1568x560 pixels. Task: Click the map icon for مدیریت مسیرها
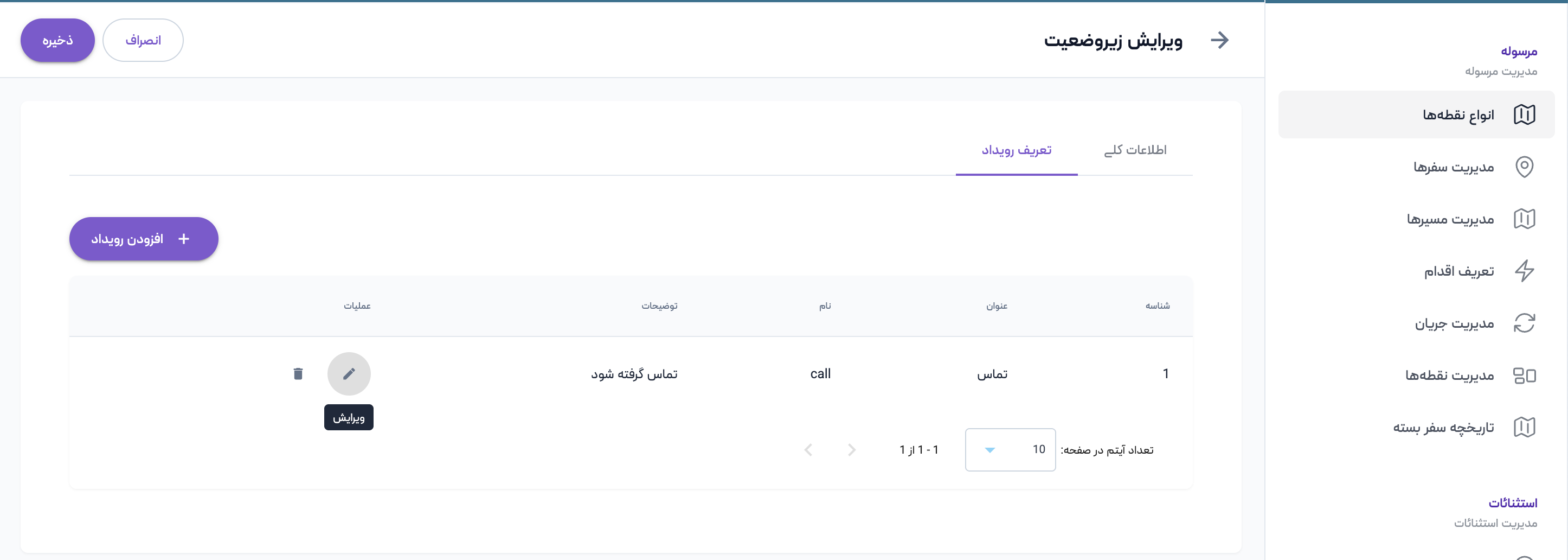[1524, 219]
